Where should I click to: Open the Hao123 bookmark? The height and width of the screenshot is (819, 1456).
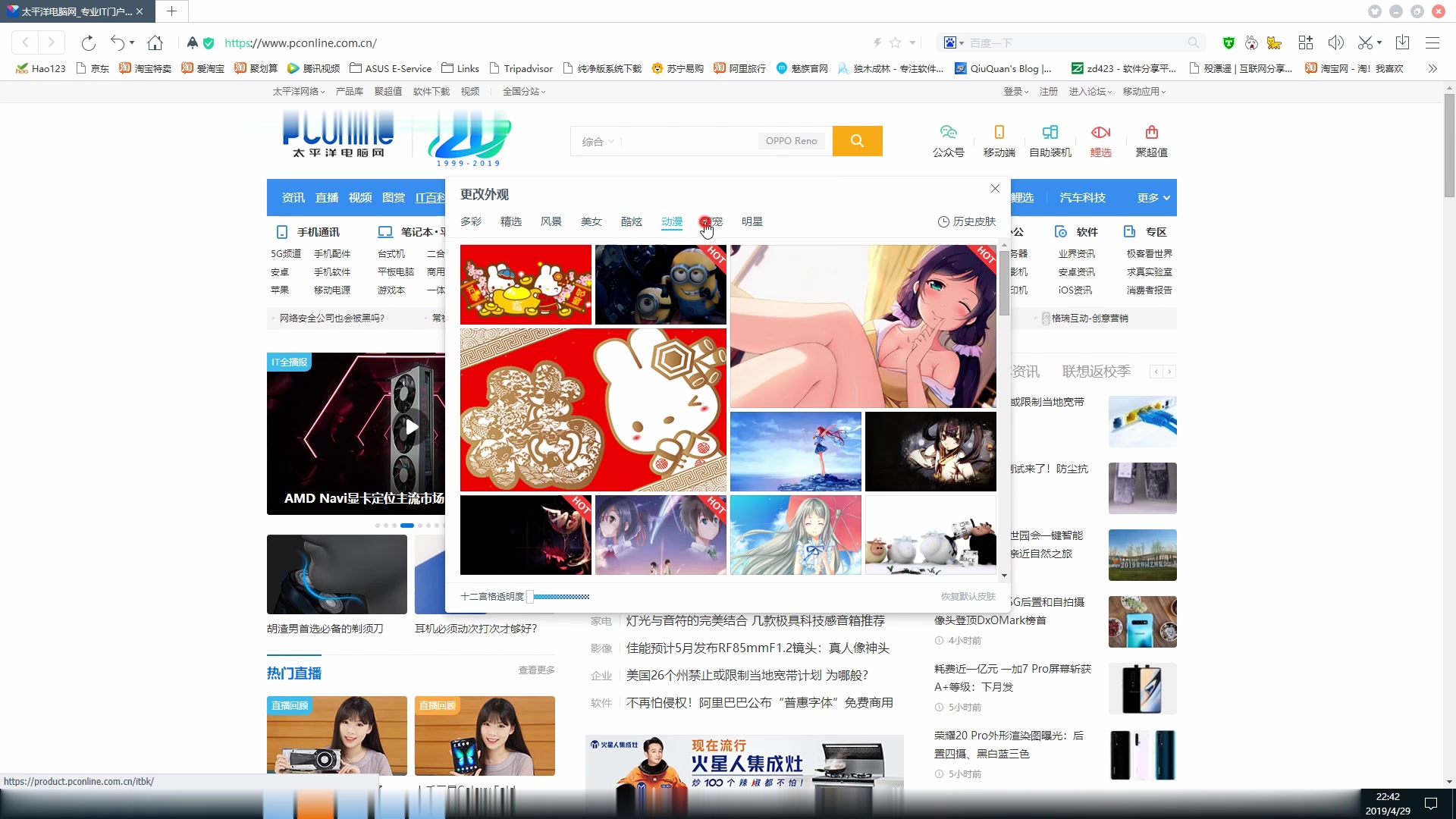point(40,68)
